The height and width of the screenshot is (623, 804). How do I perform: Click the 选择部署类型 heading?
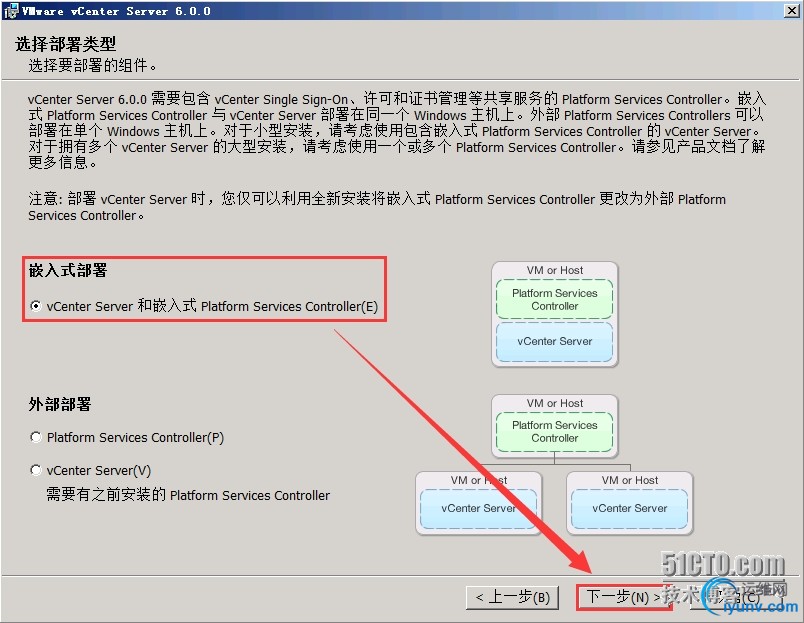pyautogui.click(x=66, y=44)
